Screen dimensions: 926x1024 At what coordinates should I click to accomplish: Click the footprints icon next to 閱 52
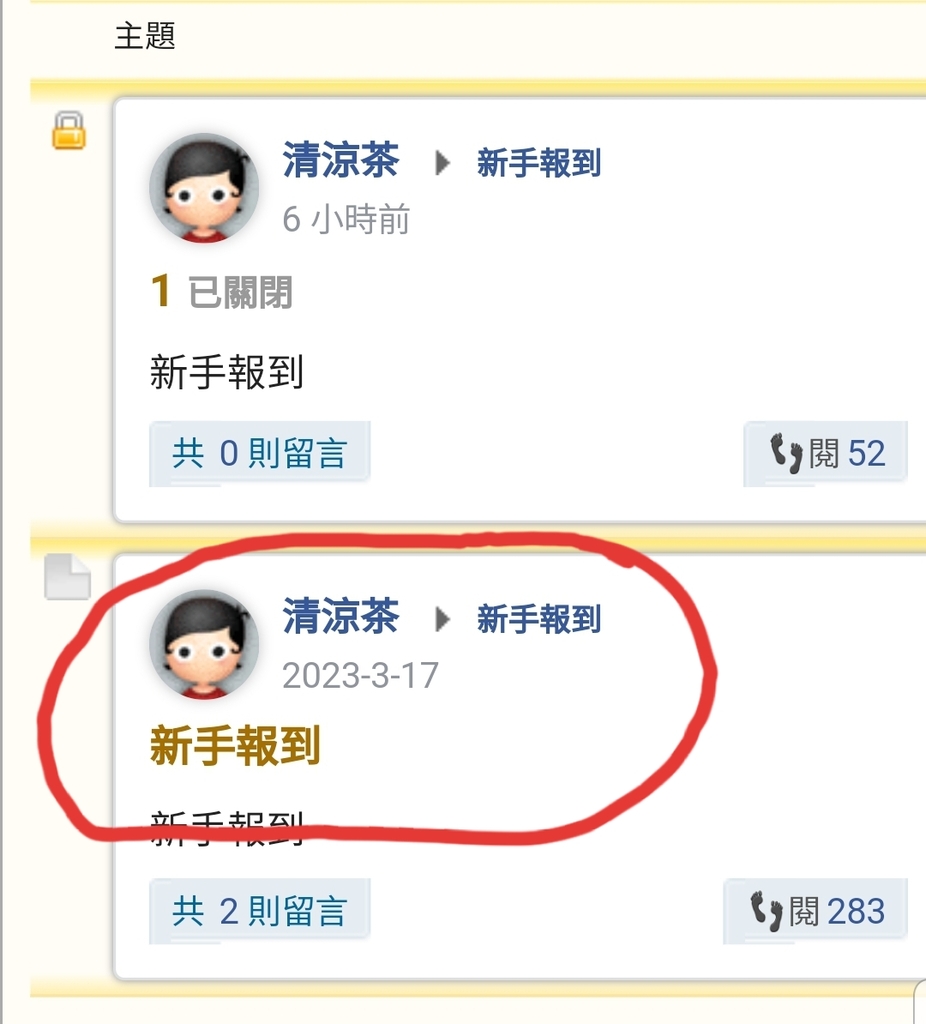786,453
